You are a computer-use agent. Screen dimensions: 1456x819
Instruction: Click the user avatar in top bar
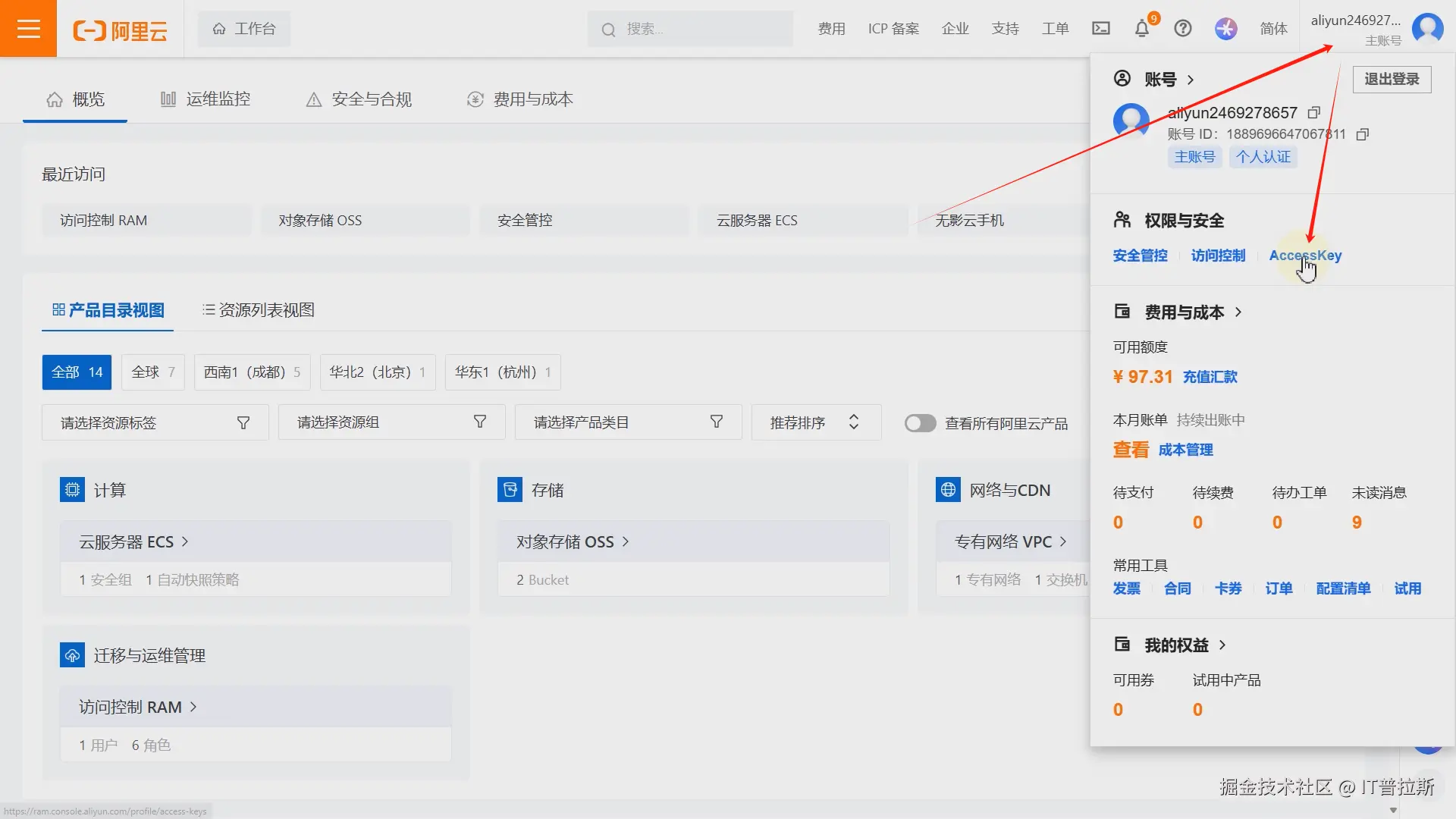(1427, 29)
